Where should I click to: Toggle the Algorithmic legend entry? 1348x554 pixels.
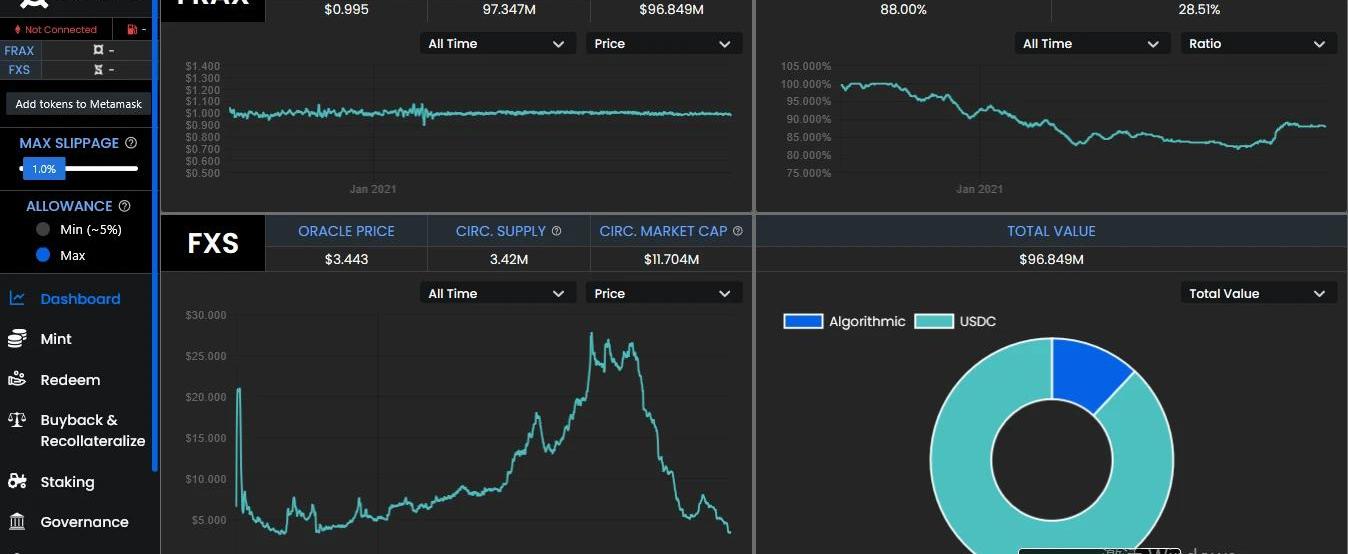[x=845, y=321]
